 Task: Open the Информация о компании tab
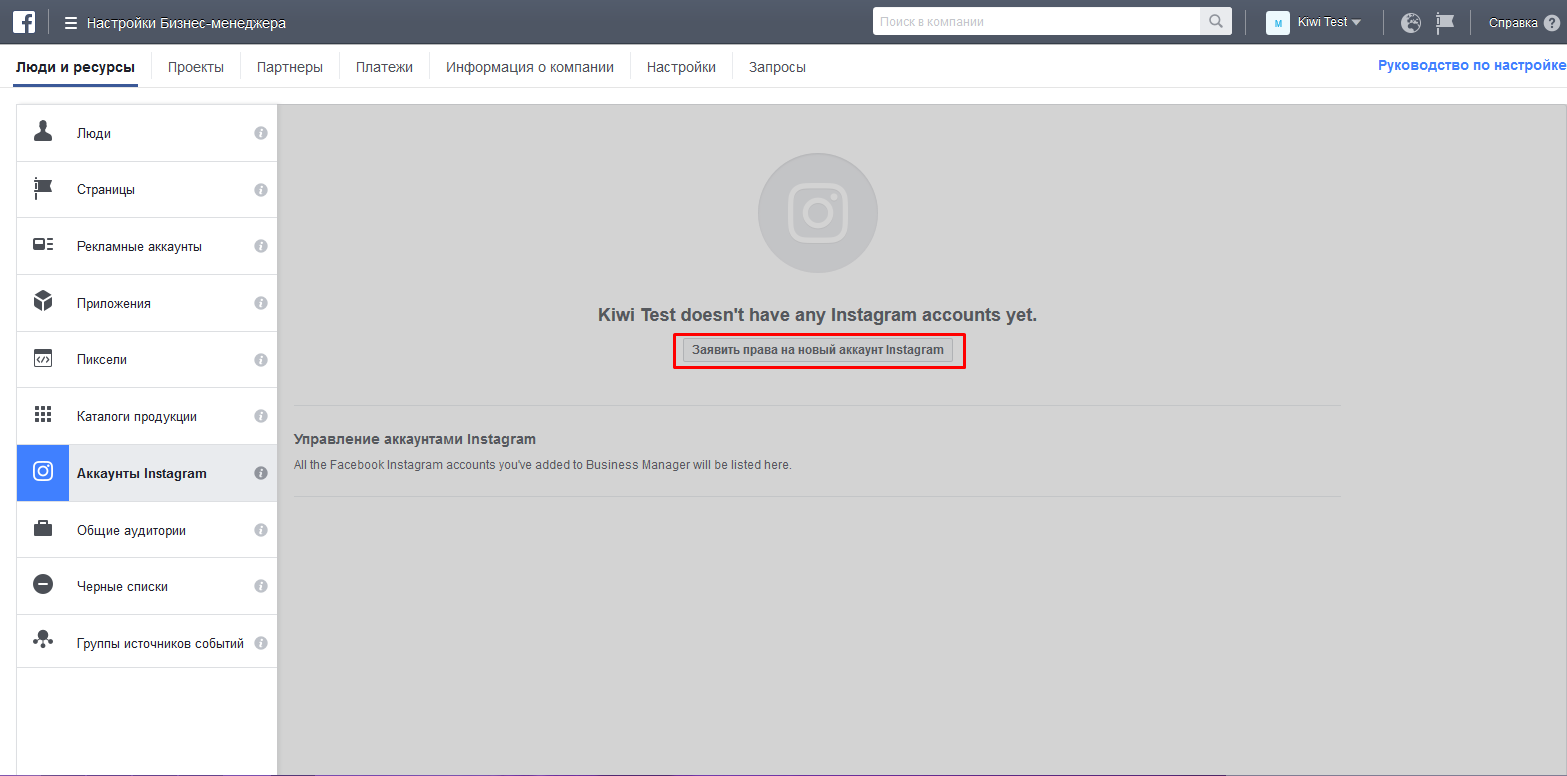530,67
